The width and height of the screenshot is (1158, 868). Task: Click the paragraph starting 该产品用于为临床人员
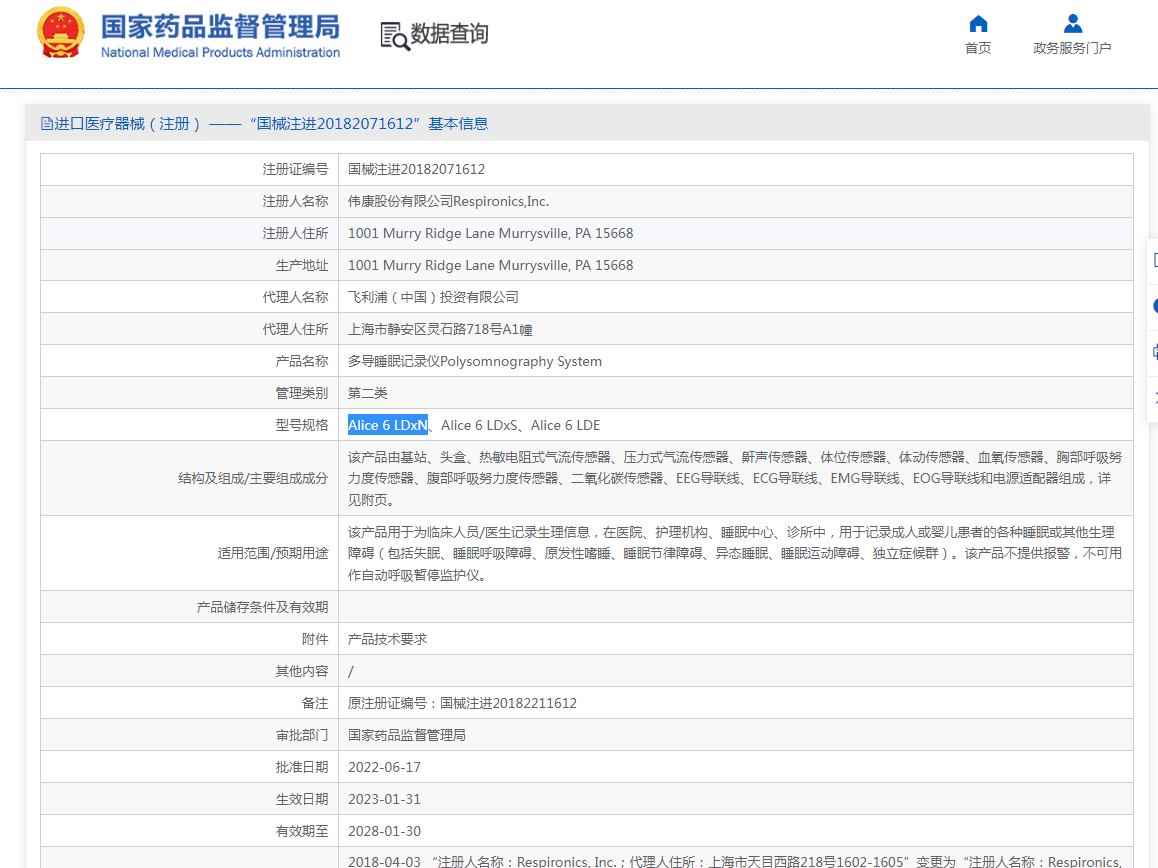[x=735, y=553]
